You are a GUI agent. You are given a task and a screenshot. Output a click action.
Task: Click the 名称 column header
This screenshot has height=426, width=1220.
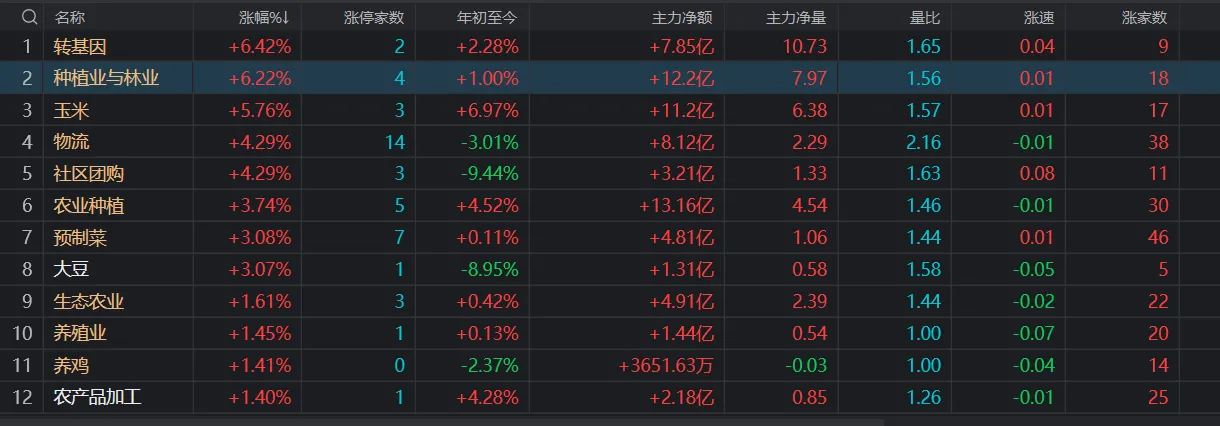(70, 17)
